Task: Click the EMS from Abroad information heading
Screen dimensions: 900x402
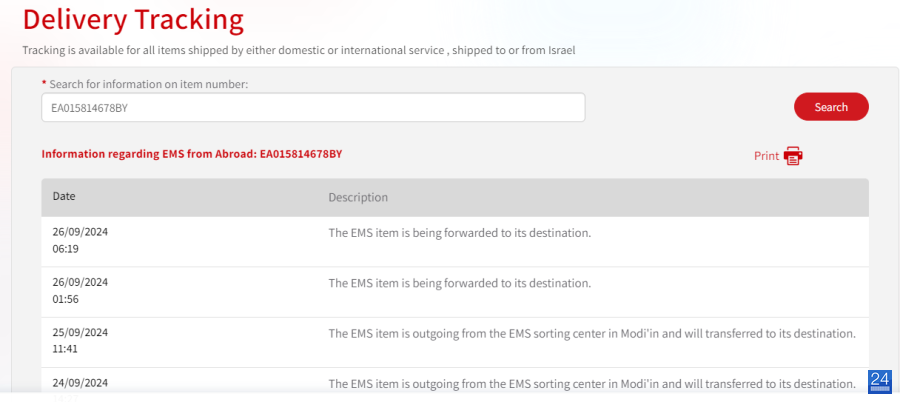Action: click(192, 154)
